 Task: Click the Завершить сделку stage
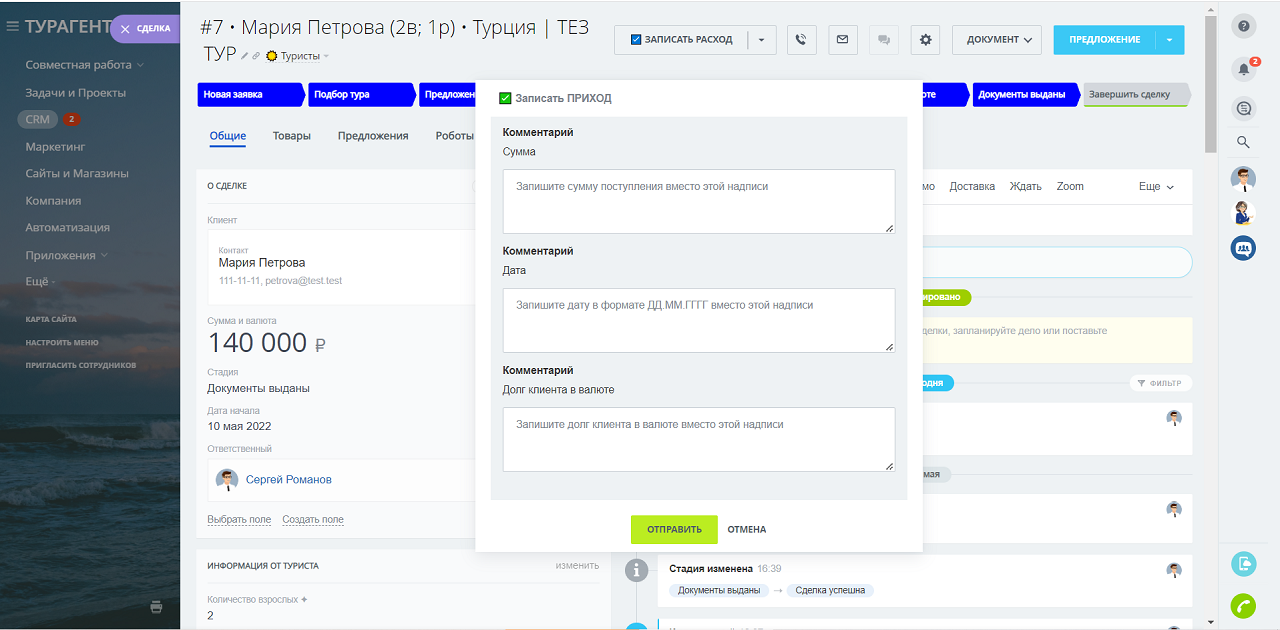tap(1136, 95)
